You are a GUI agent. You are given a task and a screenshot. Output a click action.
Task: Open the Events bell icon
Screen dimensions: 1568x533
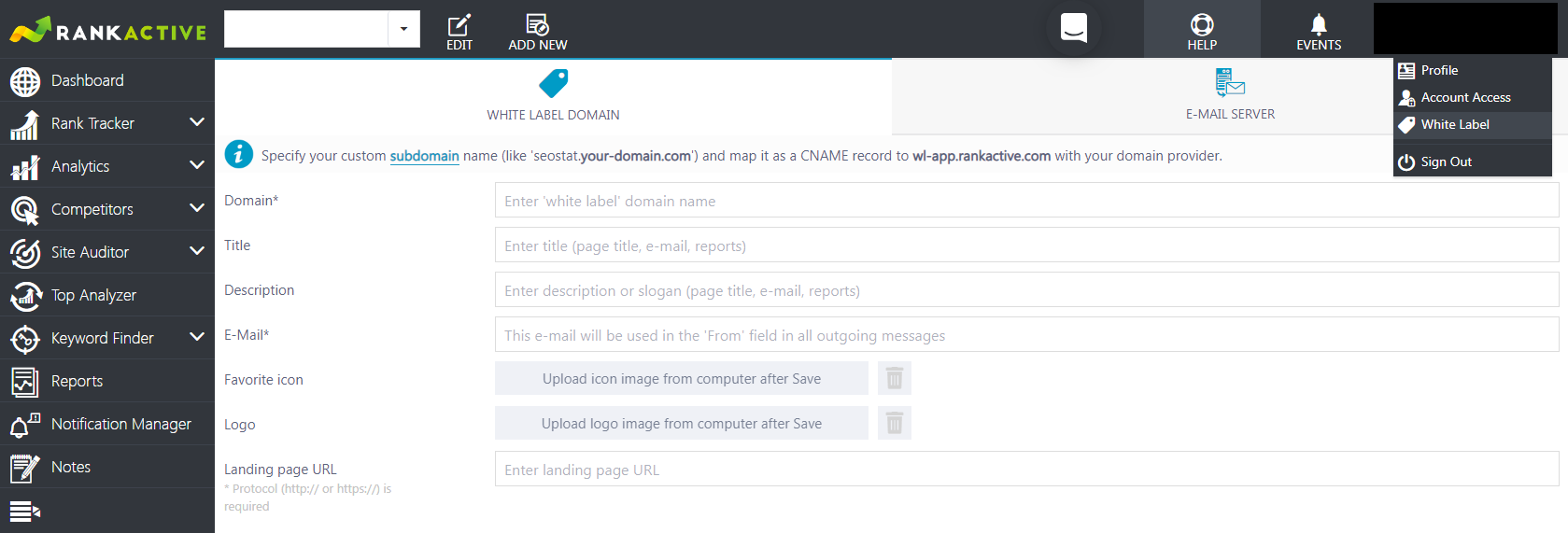click(1318, 25)
